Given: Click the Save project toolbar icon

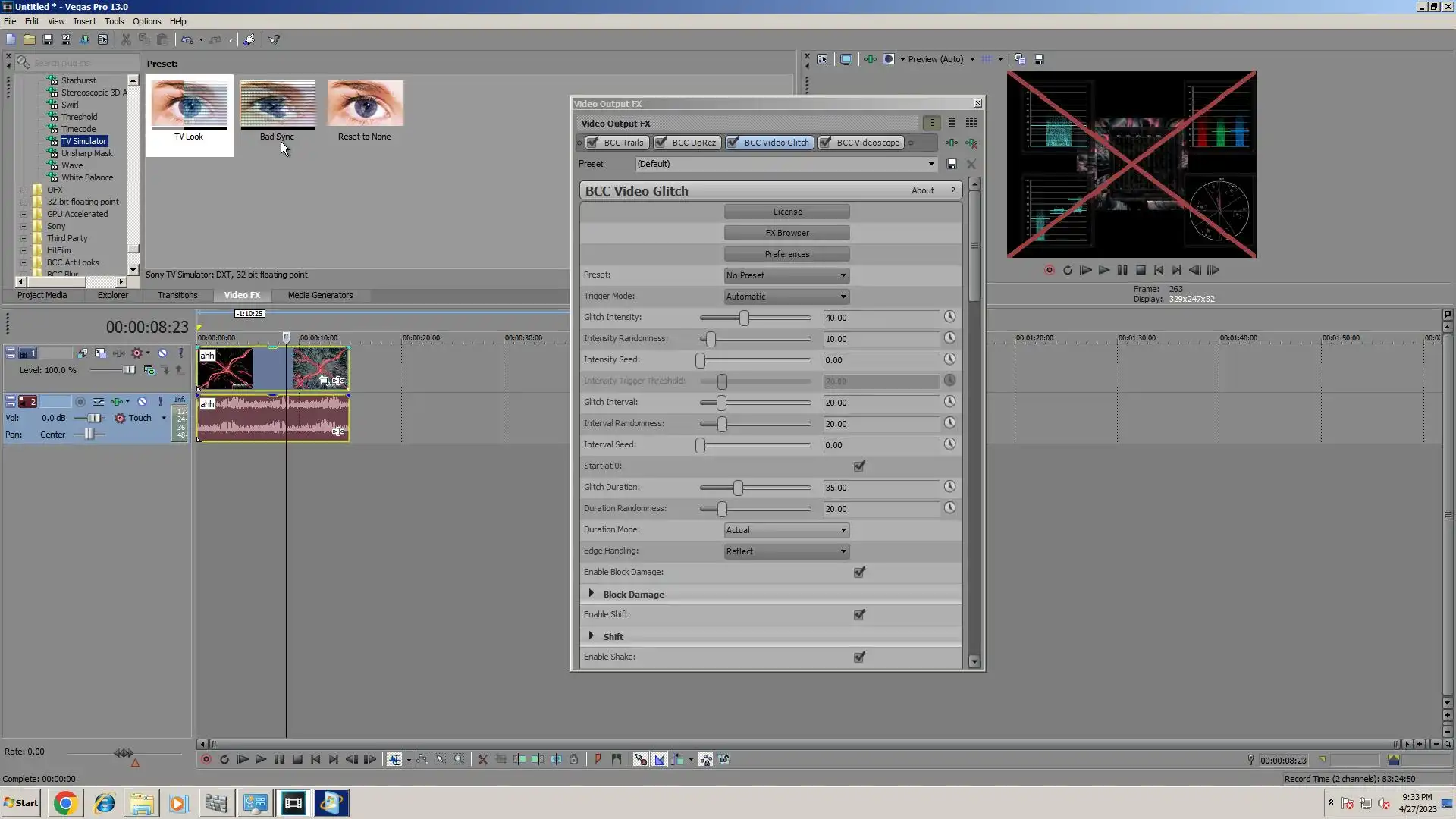Looking at the screenshot, I should pos(48,39).
